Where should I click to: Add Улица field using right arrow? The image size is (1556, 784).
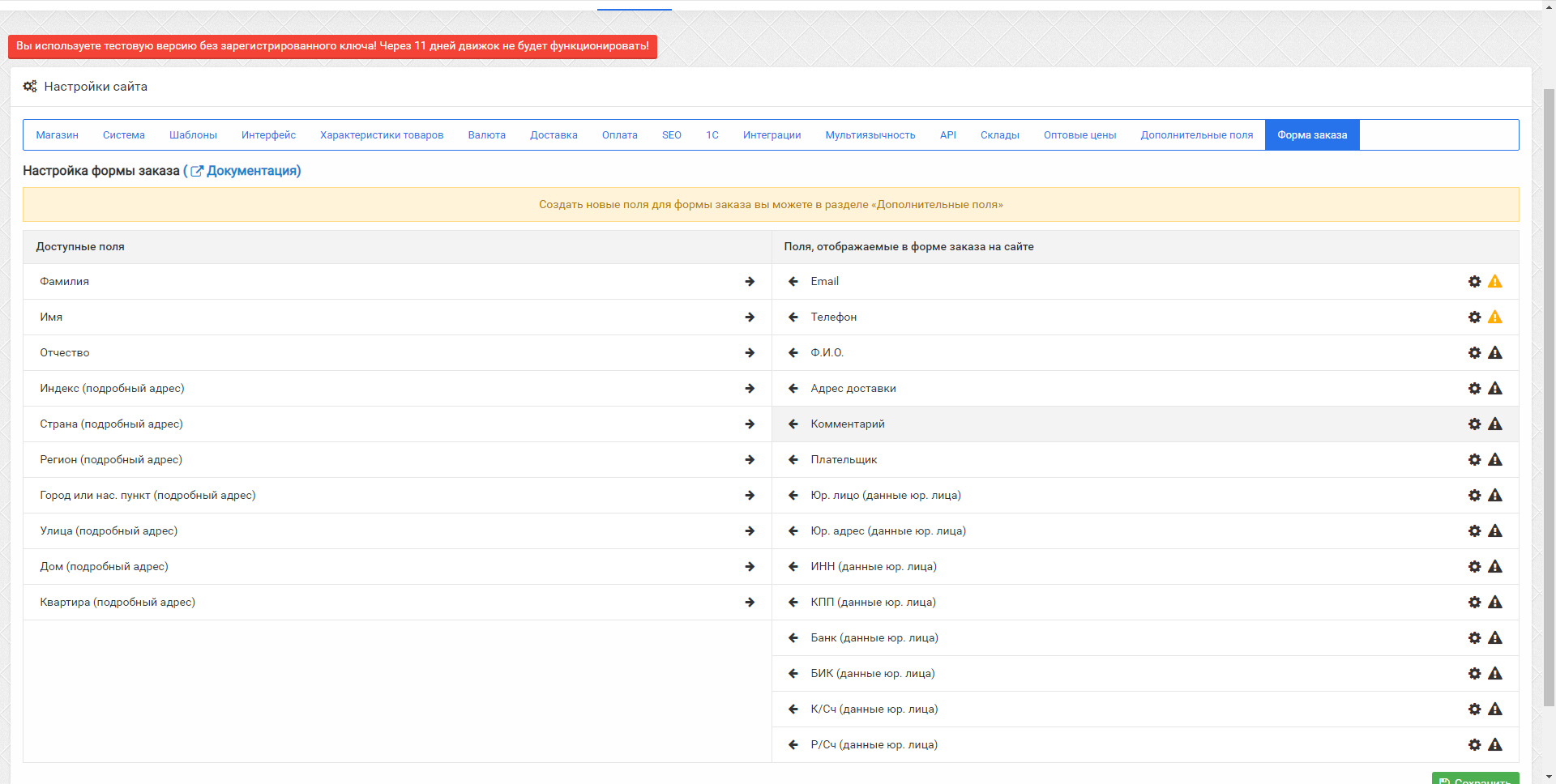(750, 531)
